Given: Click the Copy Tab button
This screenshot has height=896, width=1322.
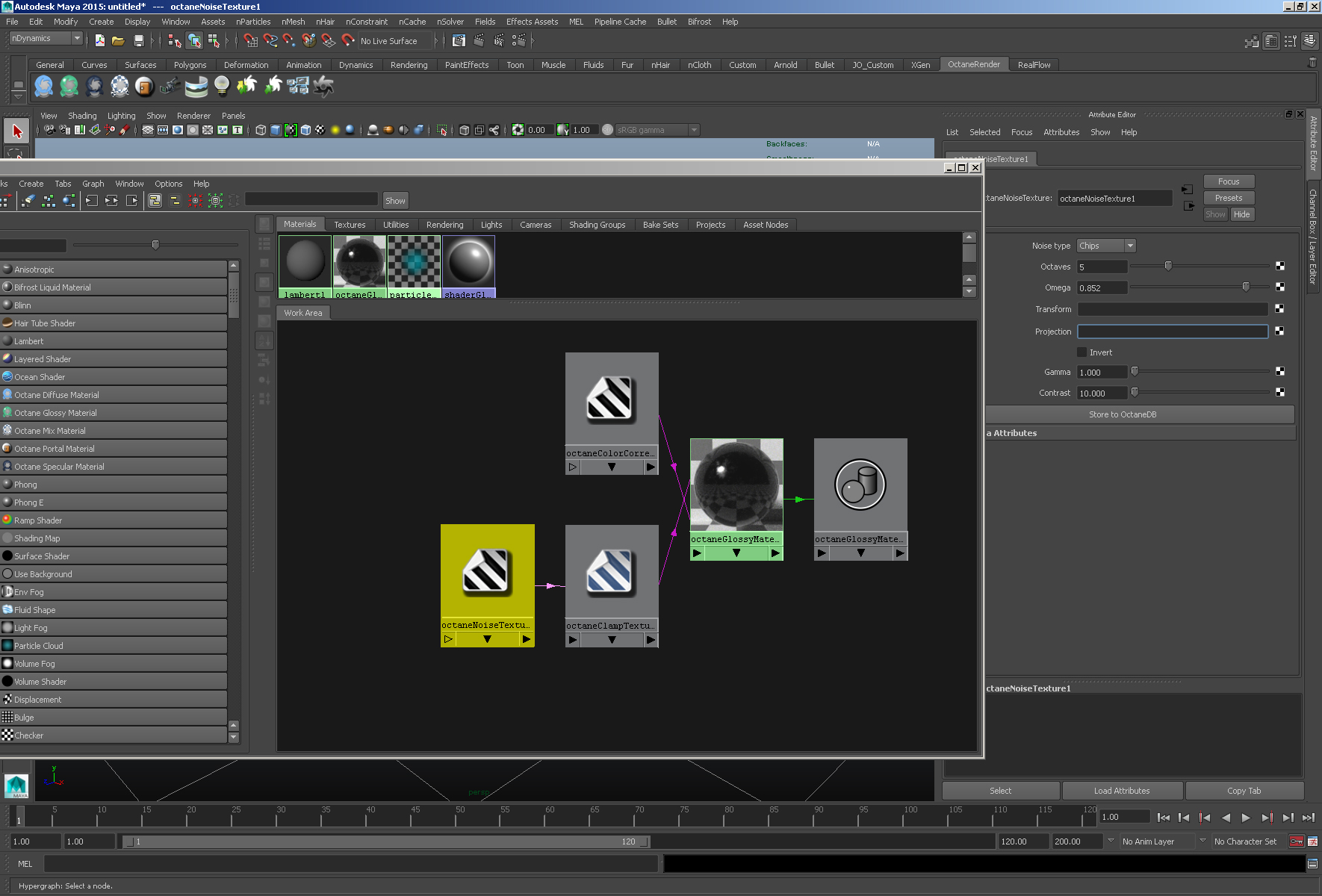Looking at the screenshot, I should pos(1244,791).
